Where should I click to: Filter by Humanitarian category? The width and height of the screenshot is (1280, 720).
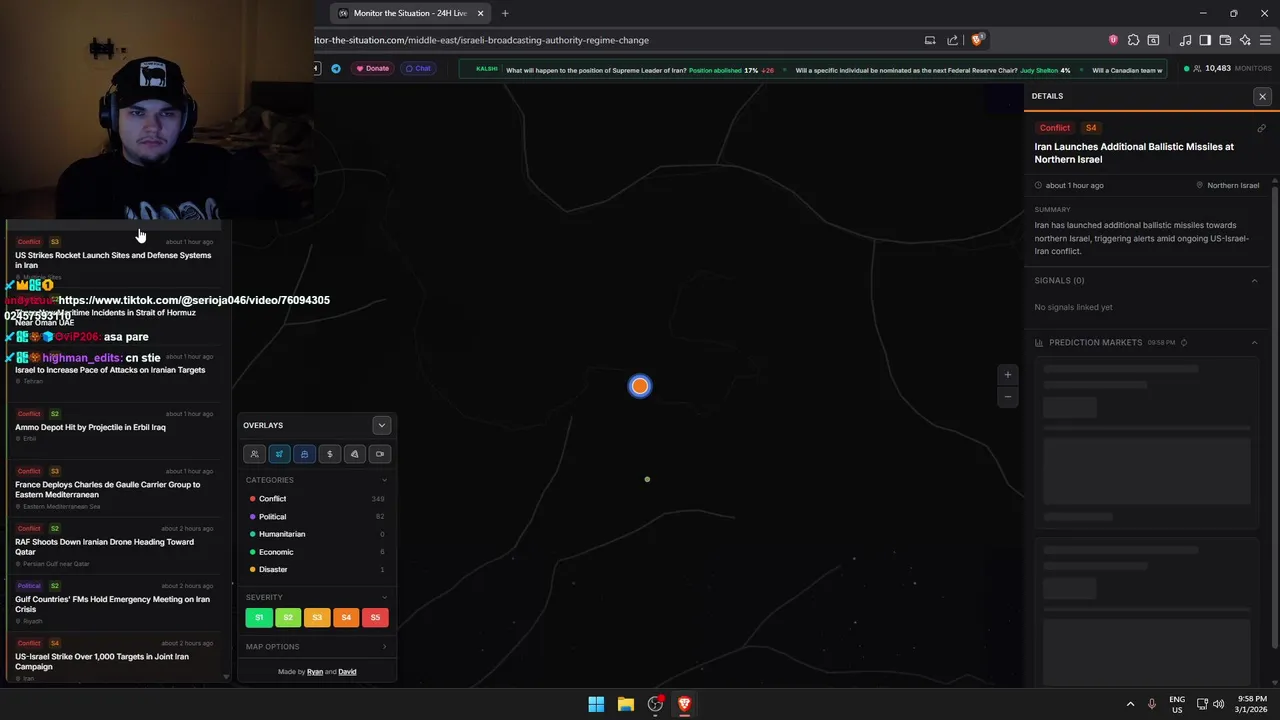pyautogui.click(x=316, y=534)
